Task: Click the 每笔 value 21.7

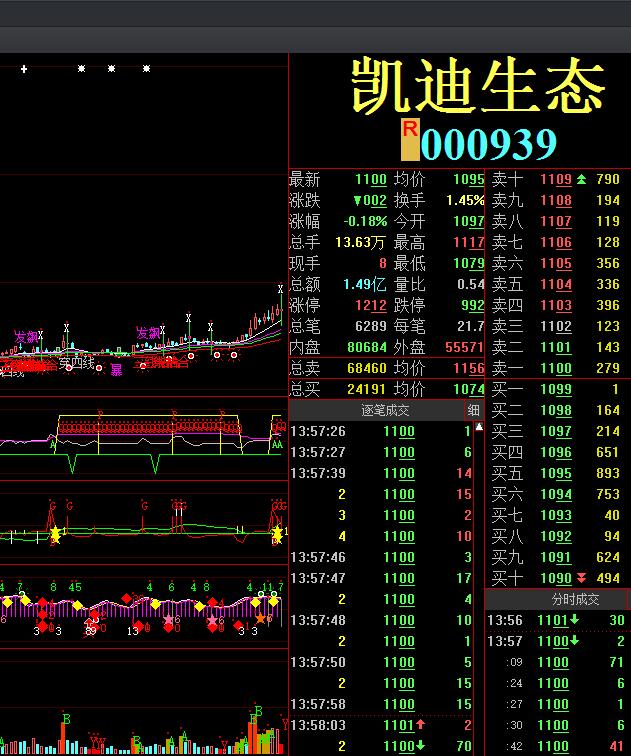Action: (x=470, y=326)
